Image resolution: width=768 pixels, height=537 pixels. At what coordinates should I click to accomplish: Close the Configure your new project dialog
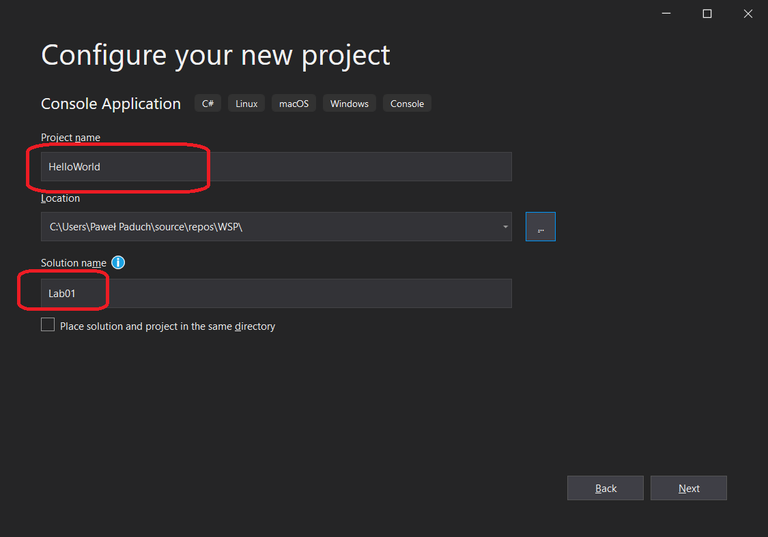coord(748,14)
